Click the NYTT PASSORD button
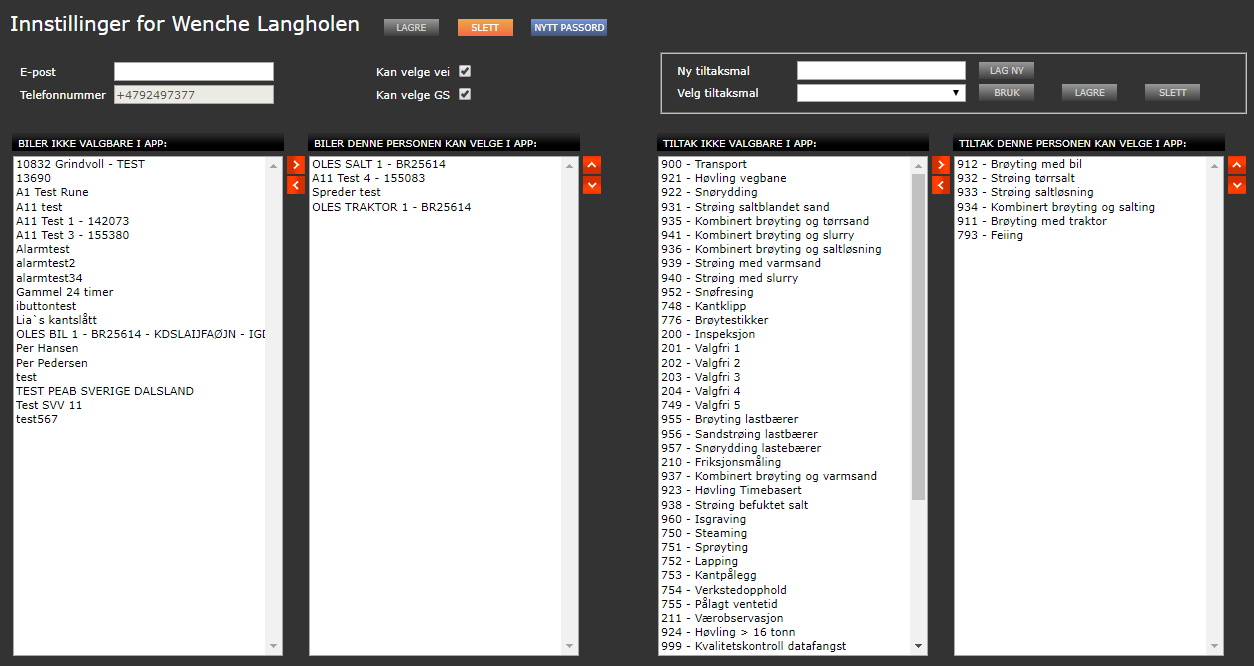Screen dimensions: 1254x666 click(569, 28)
